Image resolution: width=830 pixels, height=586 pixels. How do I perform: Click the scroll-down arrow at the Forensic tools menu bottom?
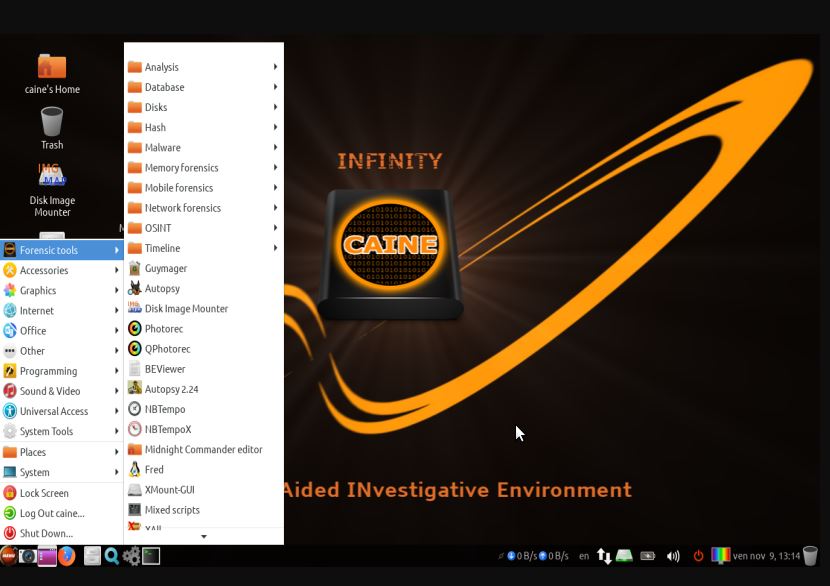coord(204,536)
